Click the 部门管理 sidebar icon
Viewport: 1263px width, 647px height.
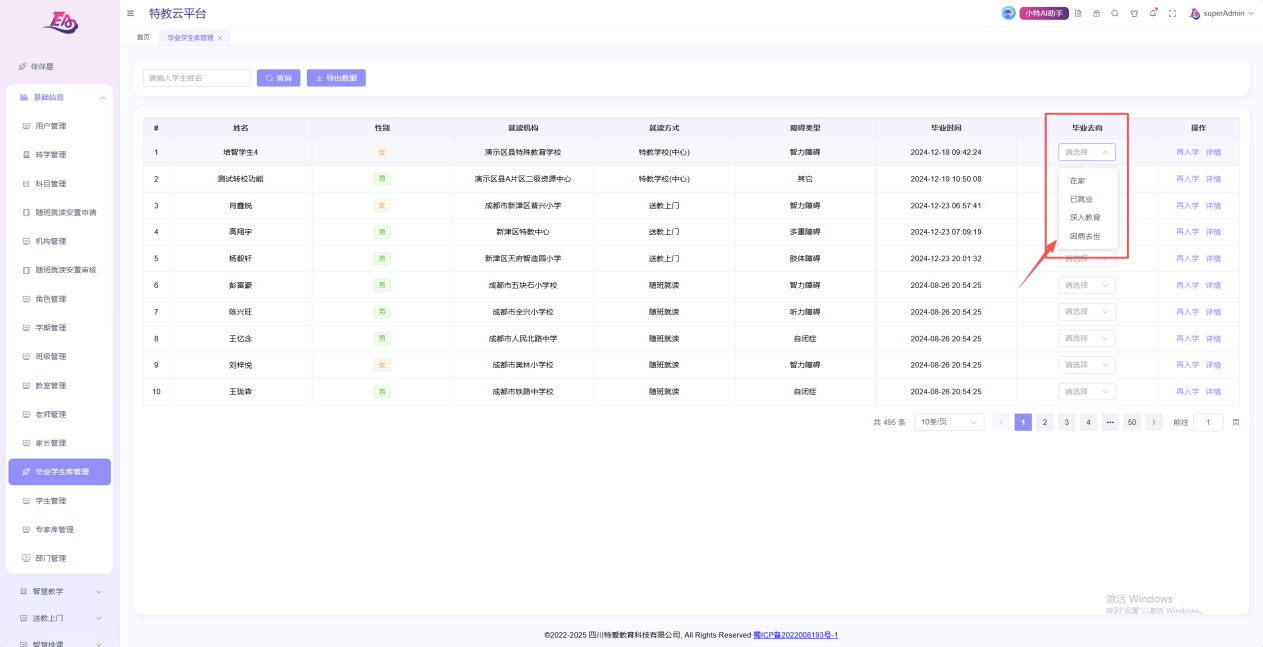click(26, 558)
